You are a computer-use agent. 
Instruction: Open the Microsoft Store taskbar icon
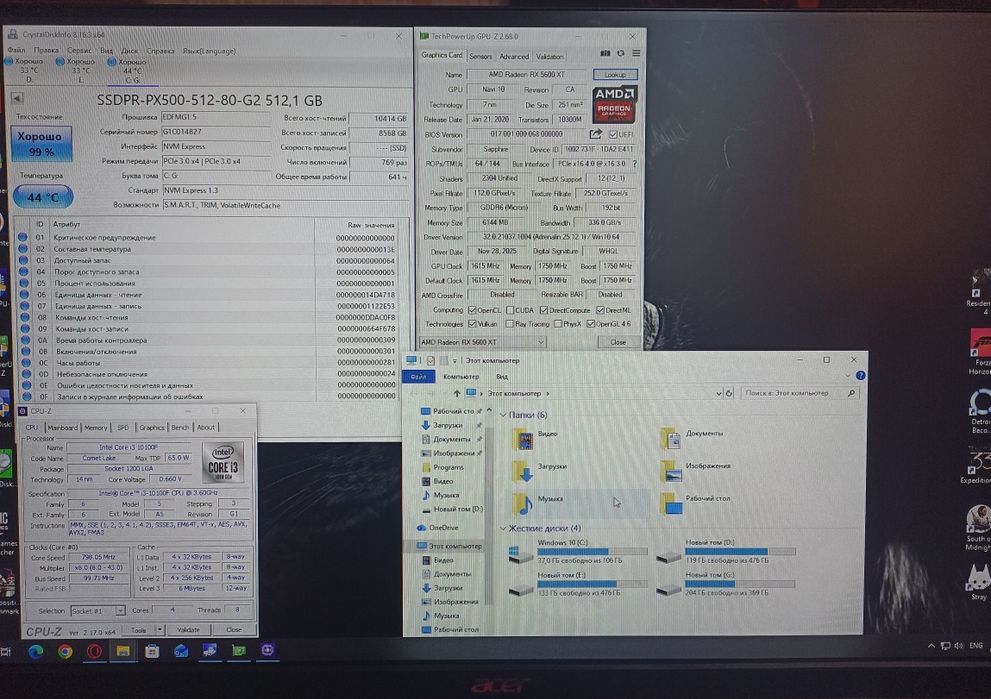tap(152, 651)
